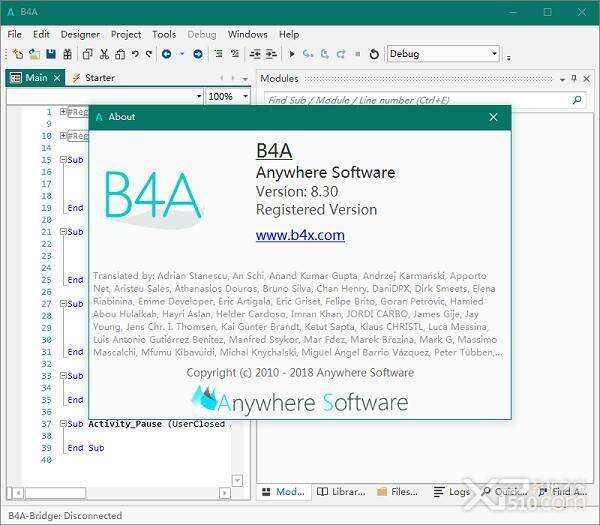
Task: Collapse the Sub on line 33
Action: (x=63, y=375)
